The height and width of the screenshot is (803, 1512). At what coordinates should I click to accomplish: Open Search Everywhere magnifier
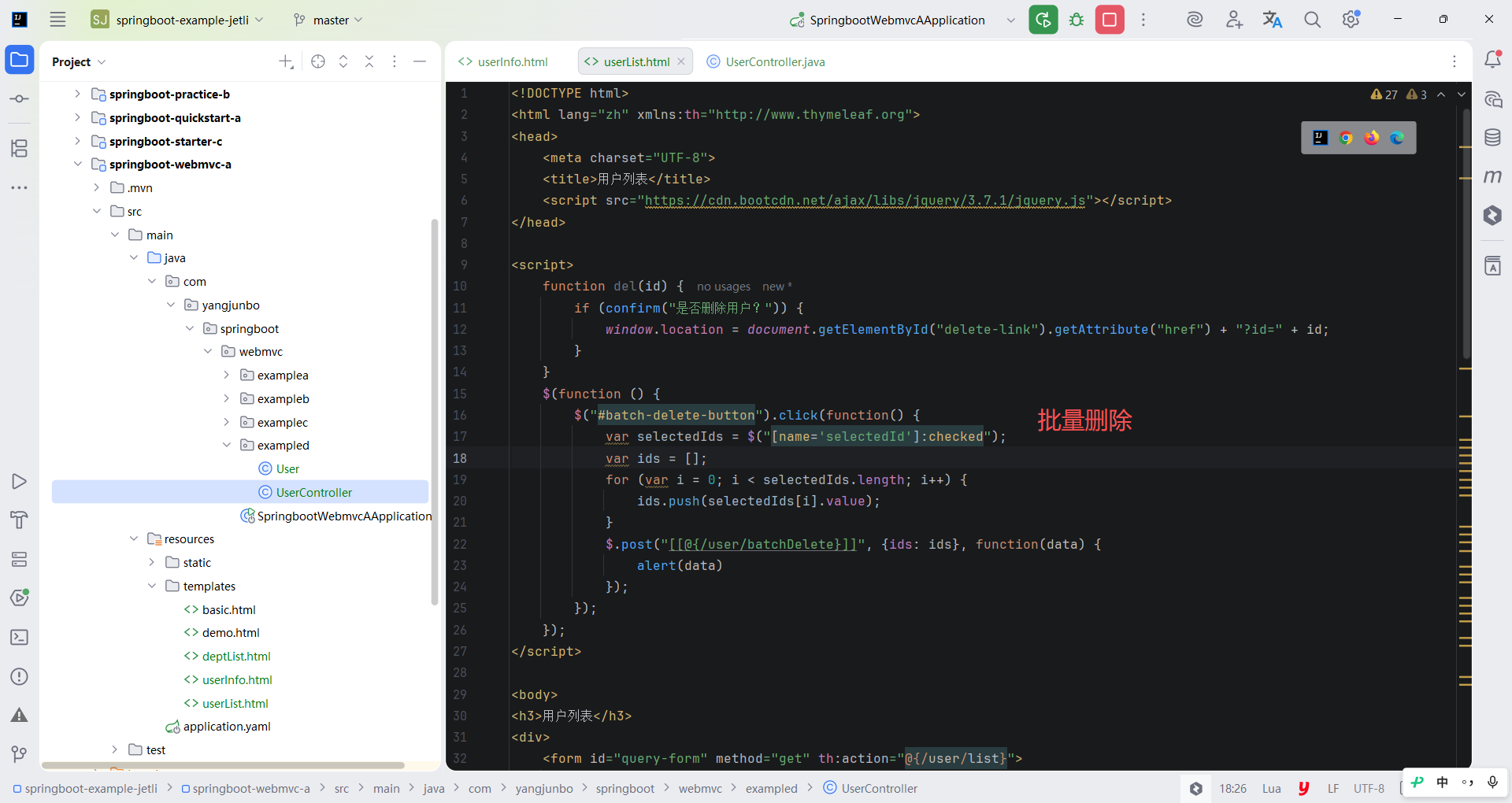pos(1312,20)
